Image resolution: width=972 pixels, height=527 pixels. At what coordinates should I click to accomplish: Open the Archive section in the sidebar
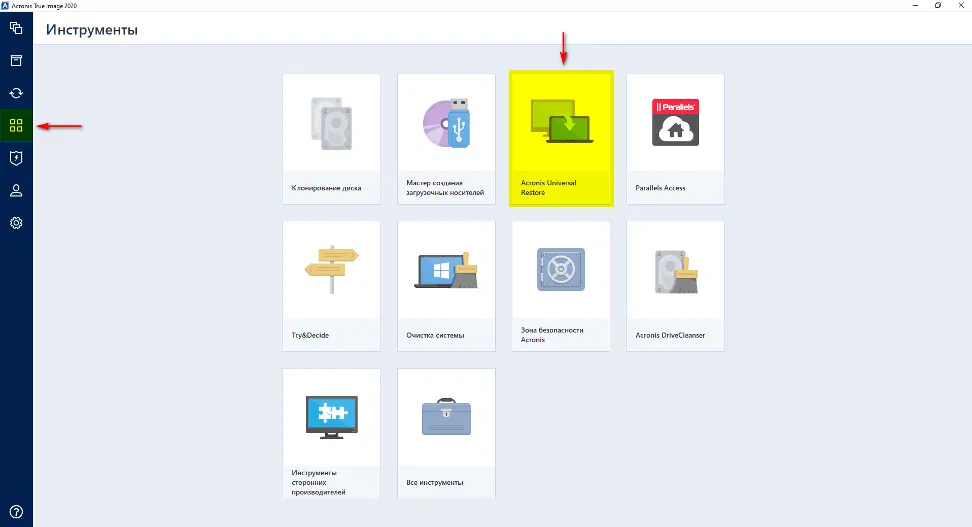click(16, 61)
